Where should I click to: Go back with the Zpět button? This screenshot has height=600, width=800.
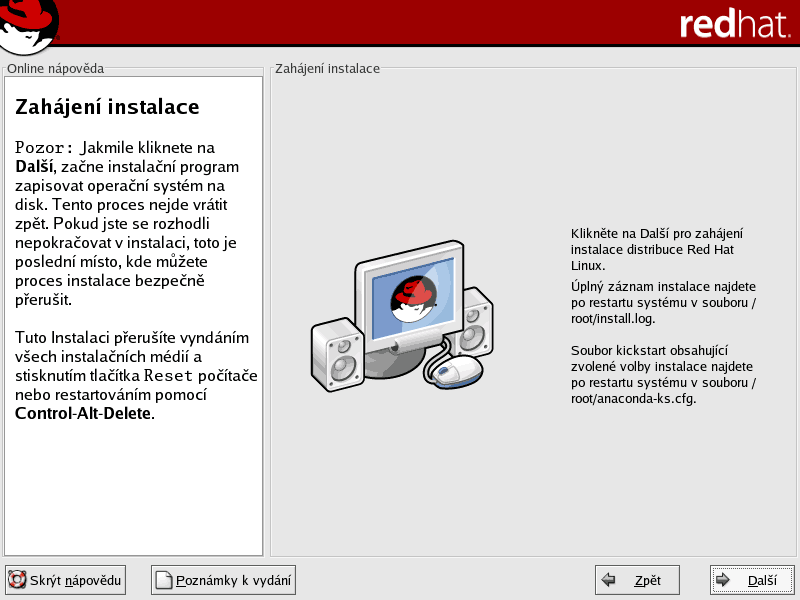(637, 580)
